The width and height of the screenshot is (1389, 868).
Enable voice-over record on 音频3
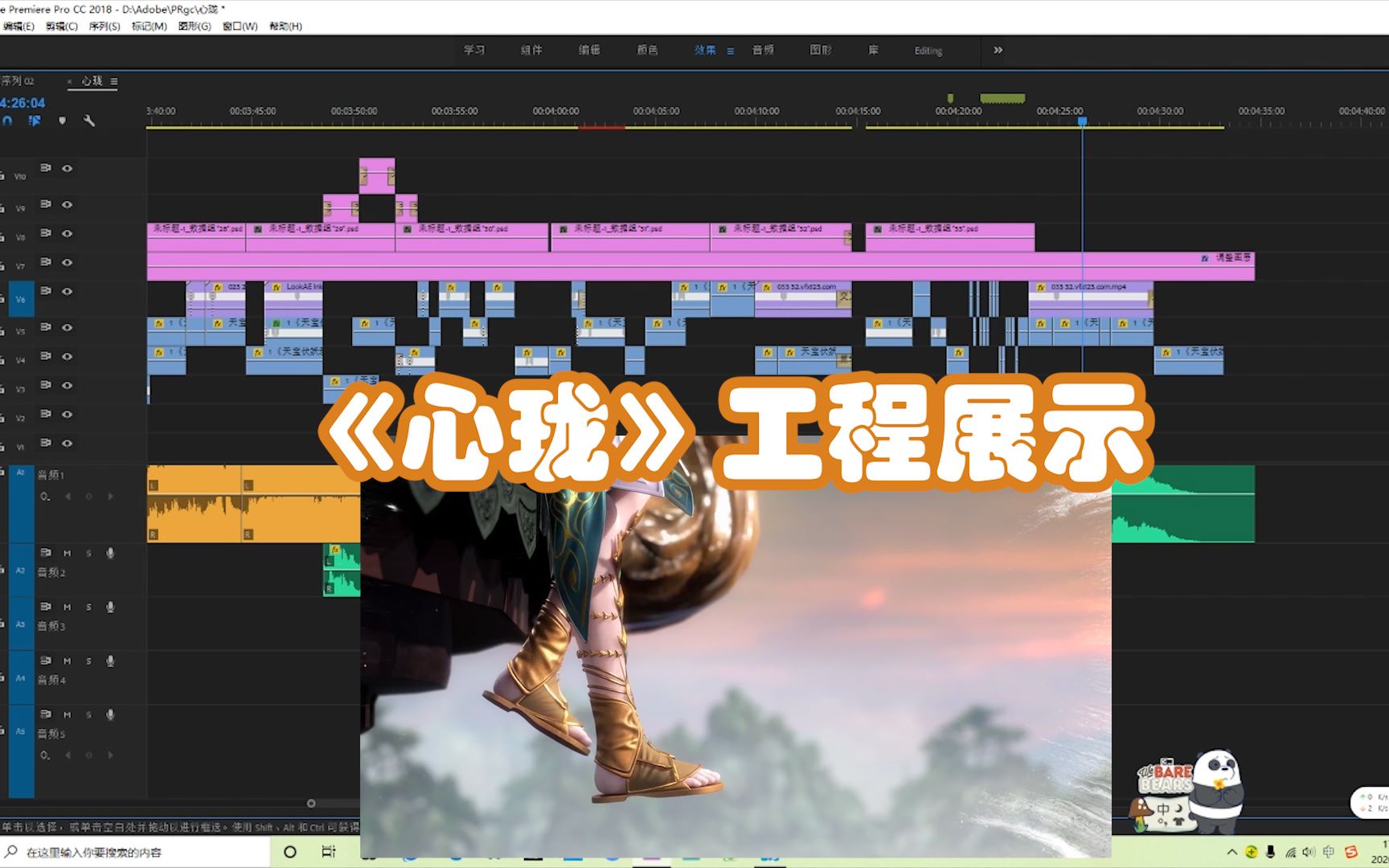(x=110, y=607)
